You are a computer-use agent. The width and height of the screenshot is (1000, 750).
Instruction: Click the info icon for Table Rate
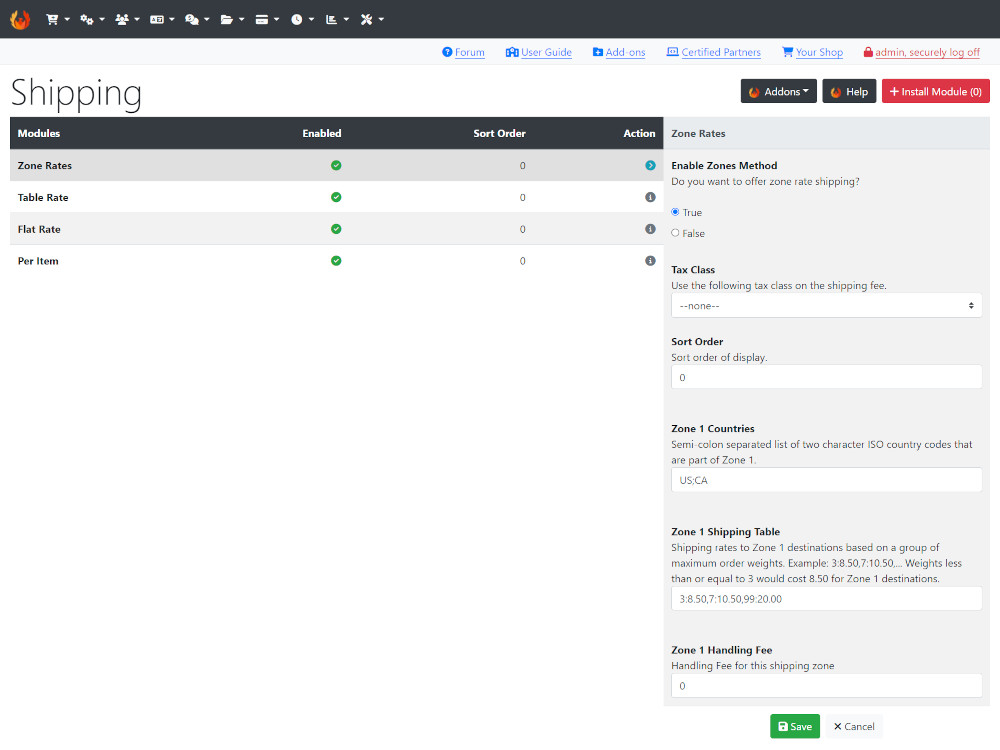650,197
